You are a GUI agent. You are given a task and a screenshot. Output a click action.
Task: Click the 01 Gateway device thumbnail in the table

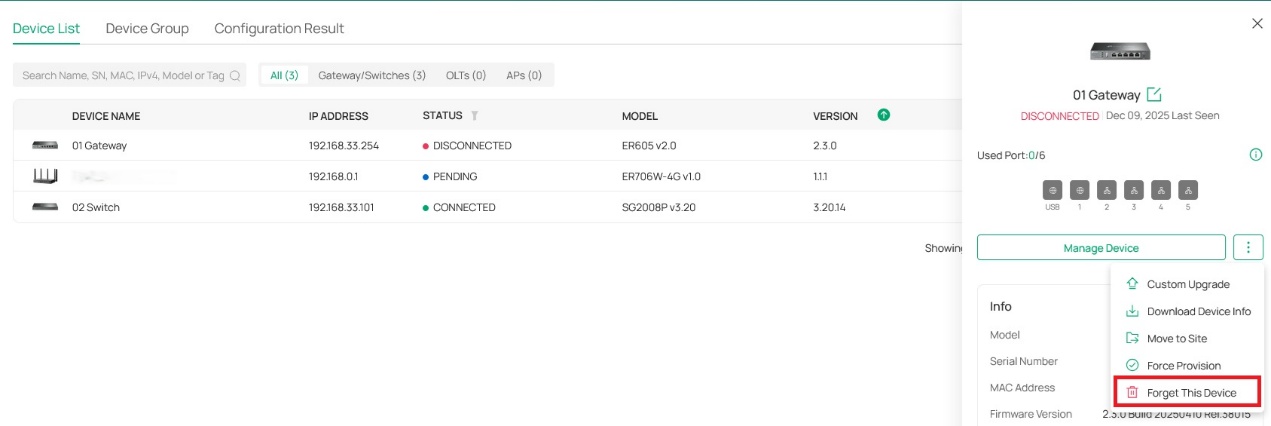point(45,145)
